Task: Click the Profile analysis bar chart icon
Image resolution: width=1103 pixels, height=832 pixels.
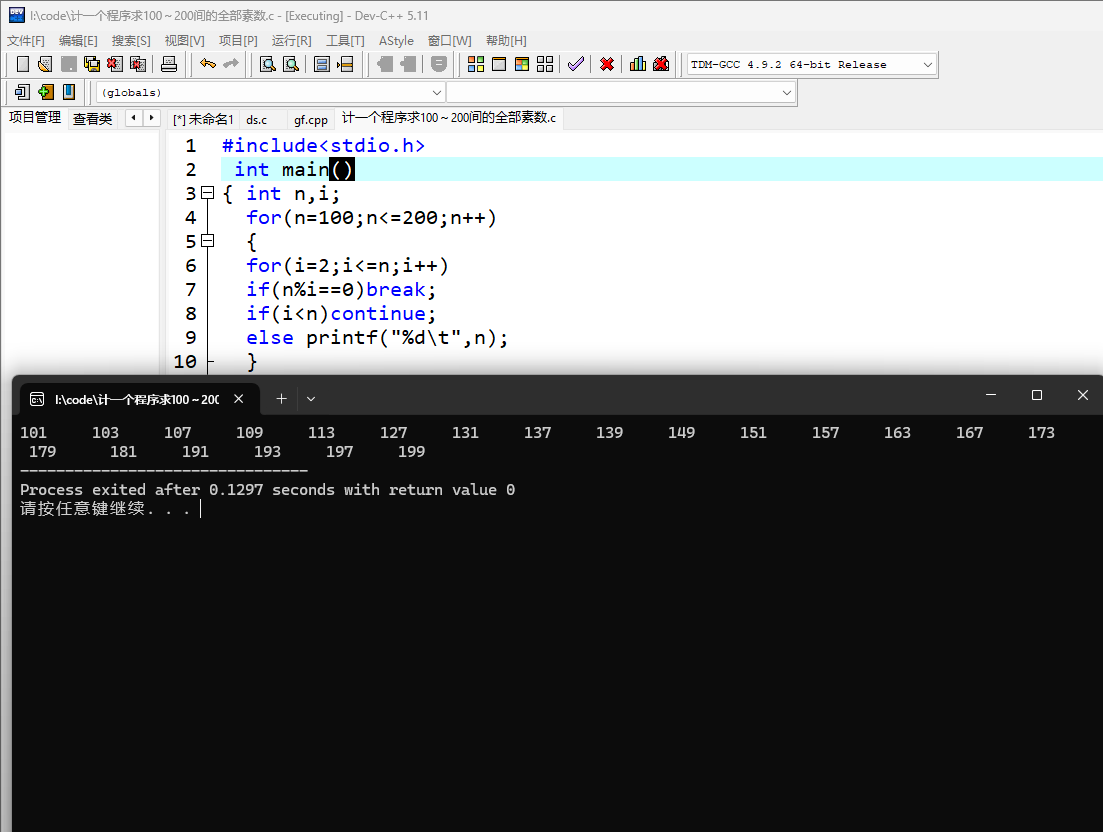Action: [638, 64]
